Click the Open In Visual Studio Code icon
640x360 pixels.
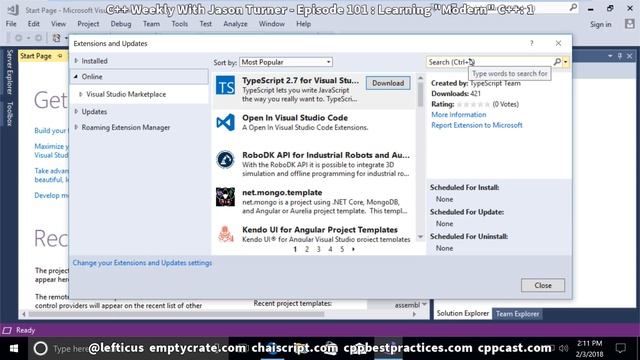tap(225, 122)
